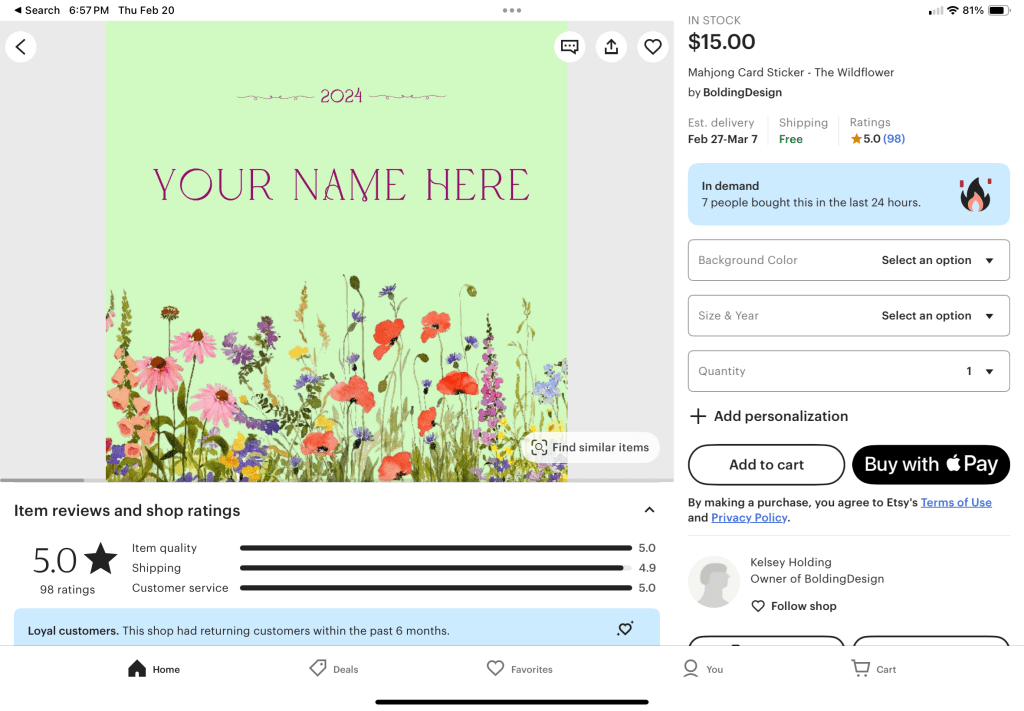This screenshot has width=1024, height=711.
Task: Tap Find similar items button
Action: tap(590, 448)
